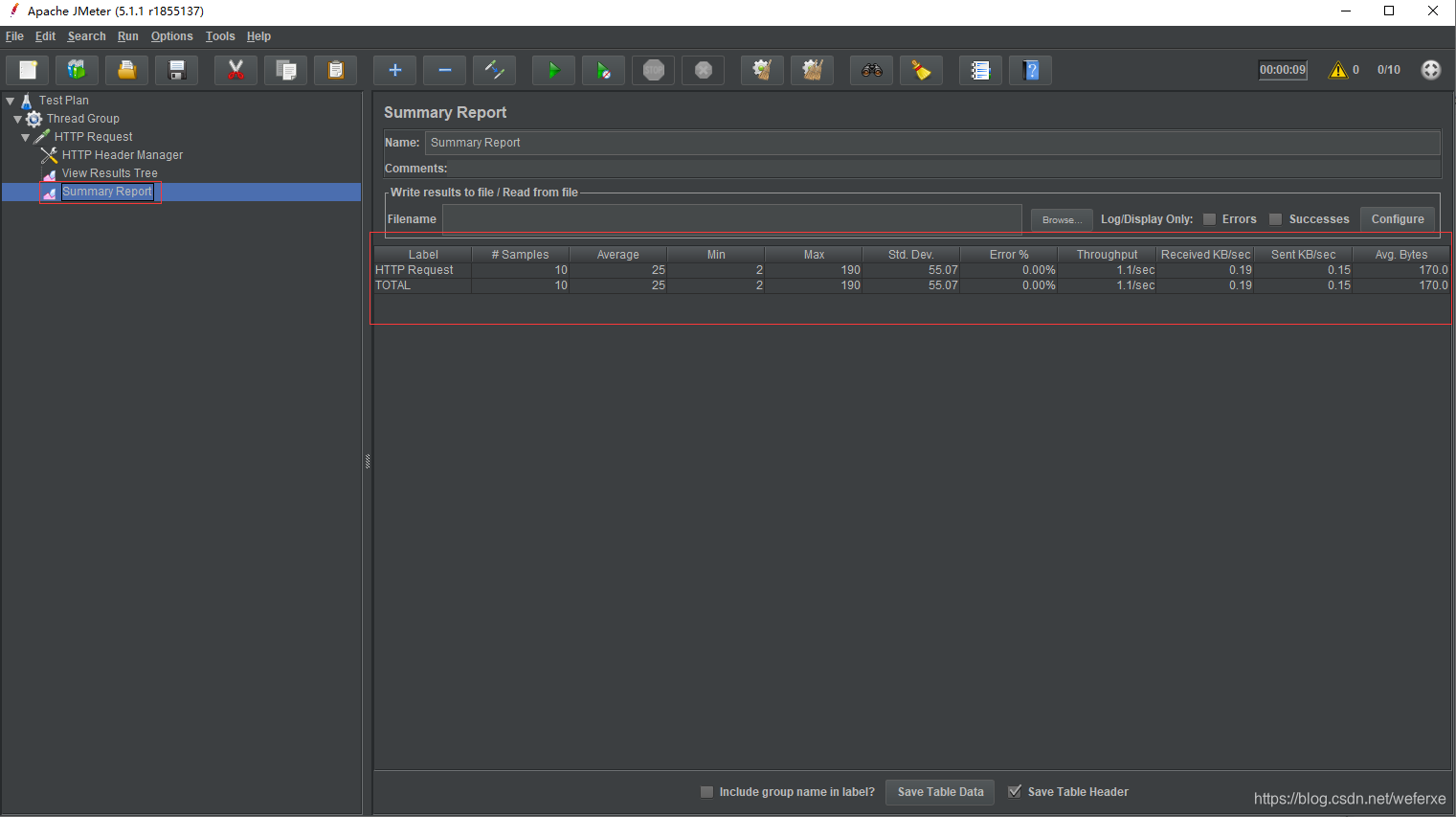This screenshot has width=1456, height=817.
Task: Open Search with binoculars icon
Action: click(871, 70)
